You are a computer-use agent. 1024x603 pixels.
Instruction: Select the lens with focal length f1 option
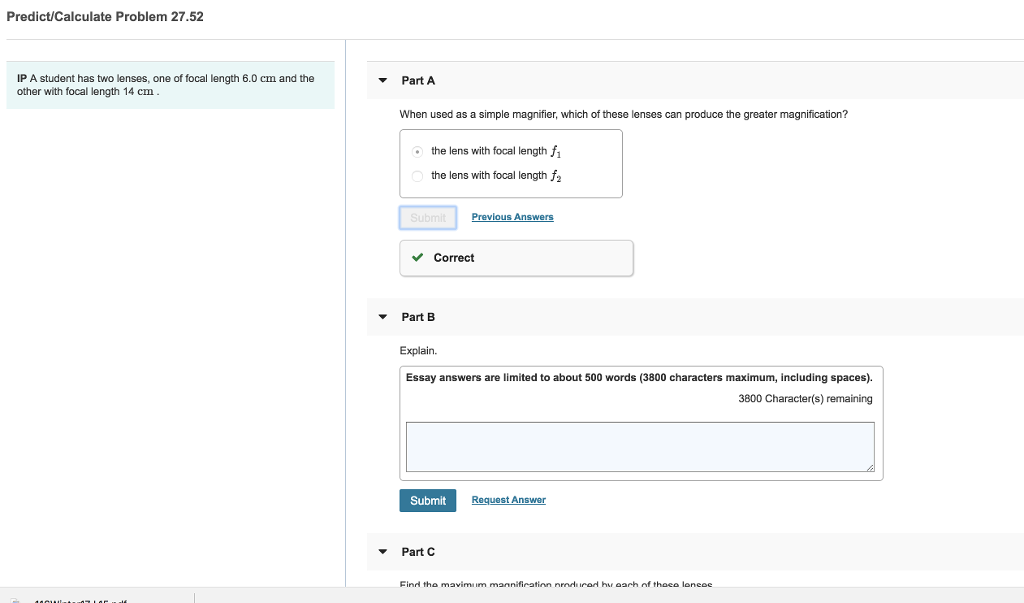417,150
